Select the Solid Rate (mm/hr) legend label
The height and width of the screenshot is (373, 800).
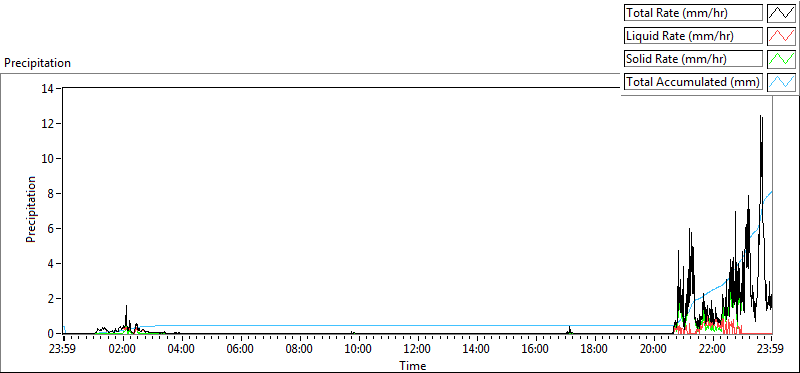pos(693,59)
